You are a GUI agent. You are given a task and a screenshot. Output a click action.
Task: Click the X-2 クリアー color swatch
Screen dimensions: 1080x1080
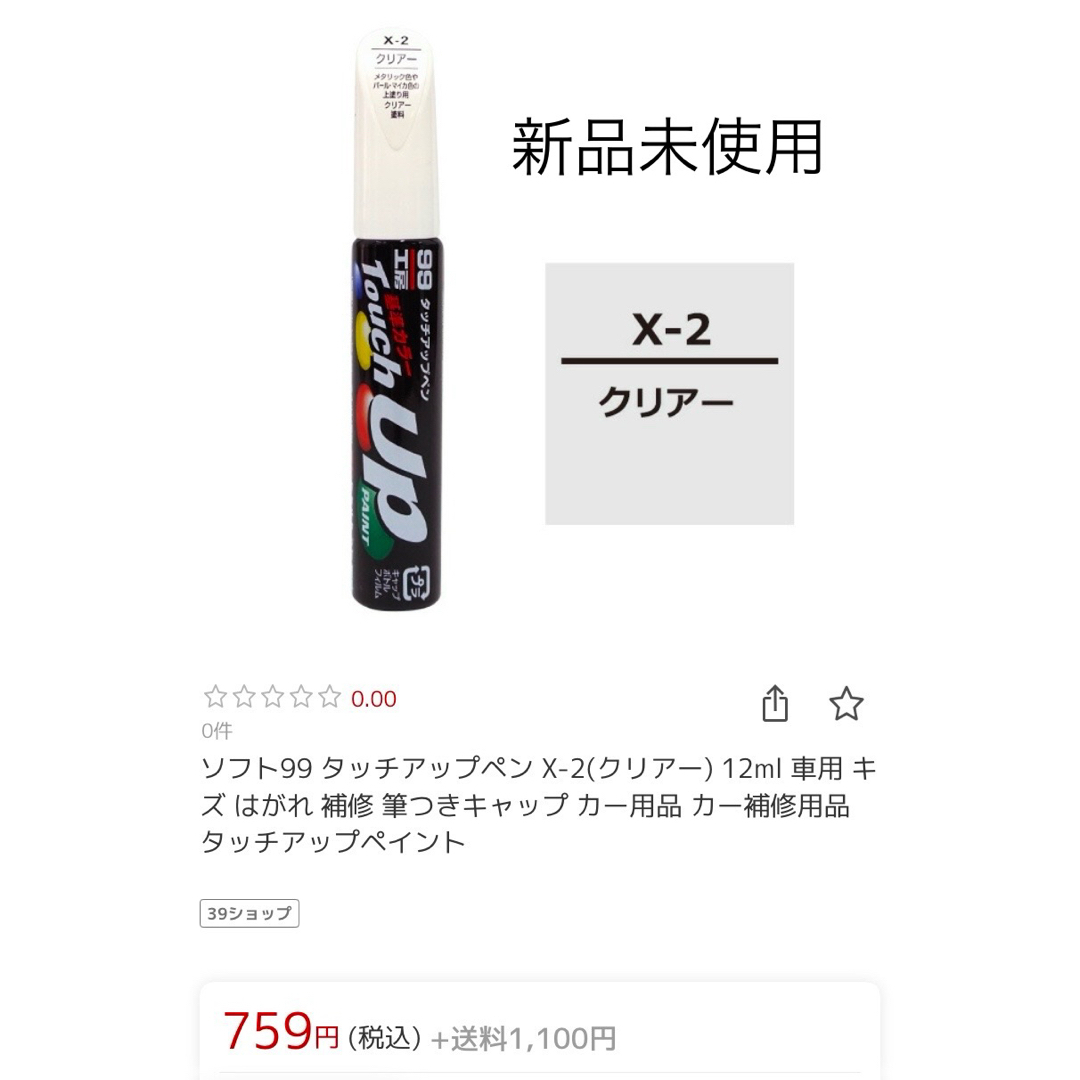pyautogui.click(x=669, y=393)
